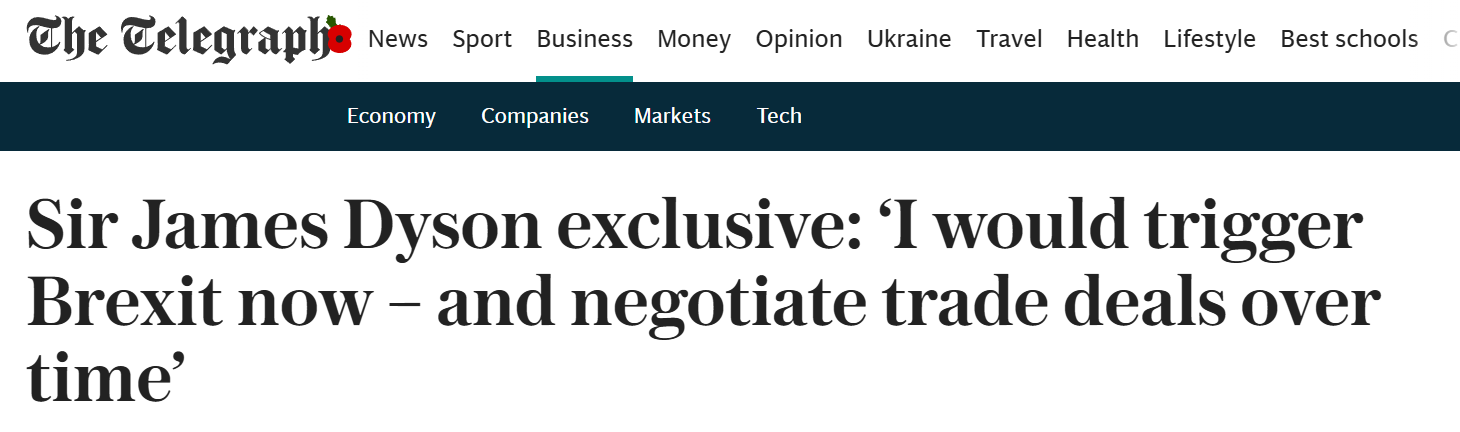Go to the Travel section
Screen dimensions: 1460x432
(1009, 40)
